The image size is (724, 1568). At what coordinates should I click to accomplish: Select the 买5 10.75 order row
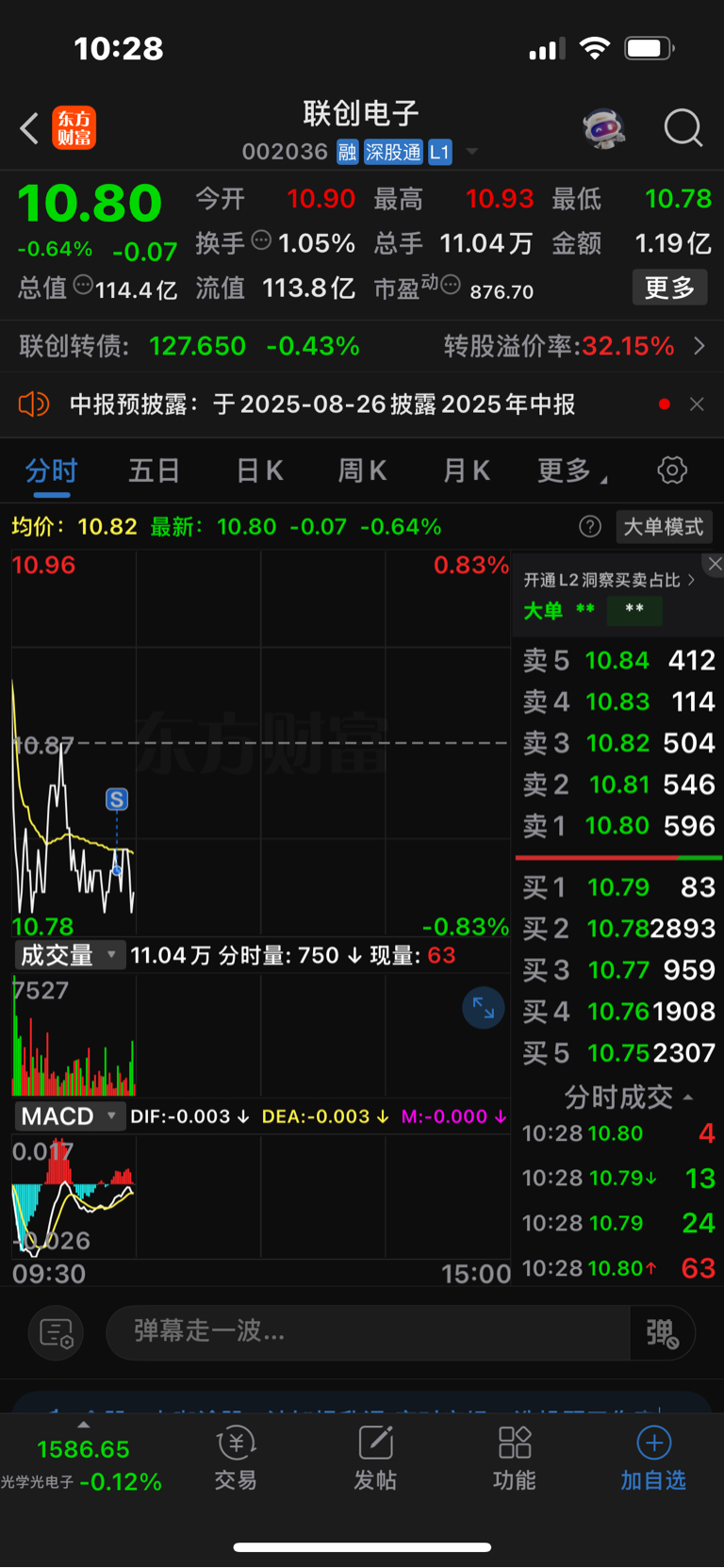pyautogui.click(x=618, y=1053)
